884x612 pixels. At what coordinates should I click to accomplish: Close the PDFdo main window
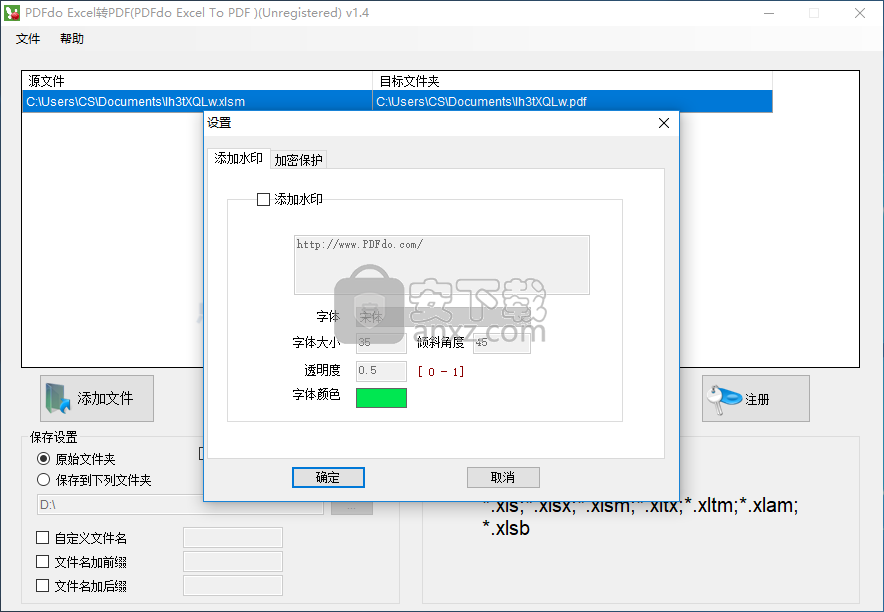coord(860,13)
